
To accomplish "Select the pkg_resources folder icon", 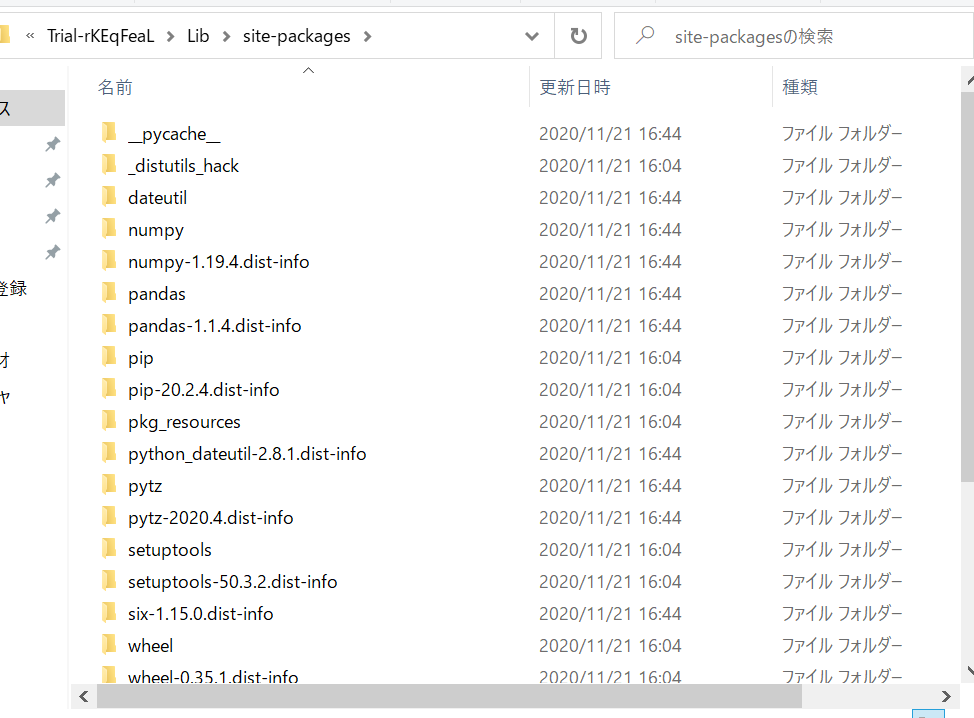I will tap(109, 420).
